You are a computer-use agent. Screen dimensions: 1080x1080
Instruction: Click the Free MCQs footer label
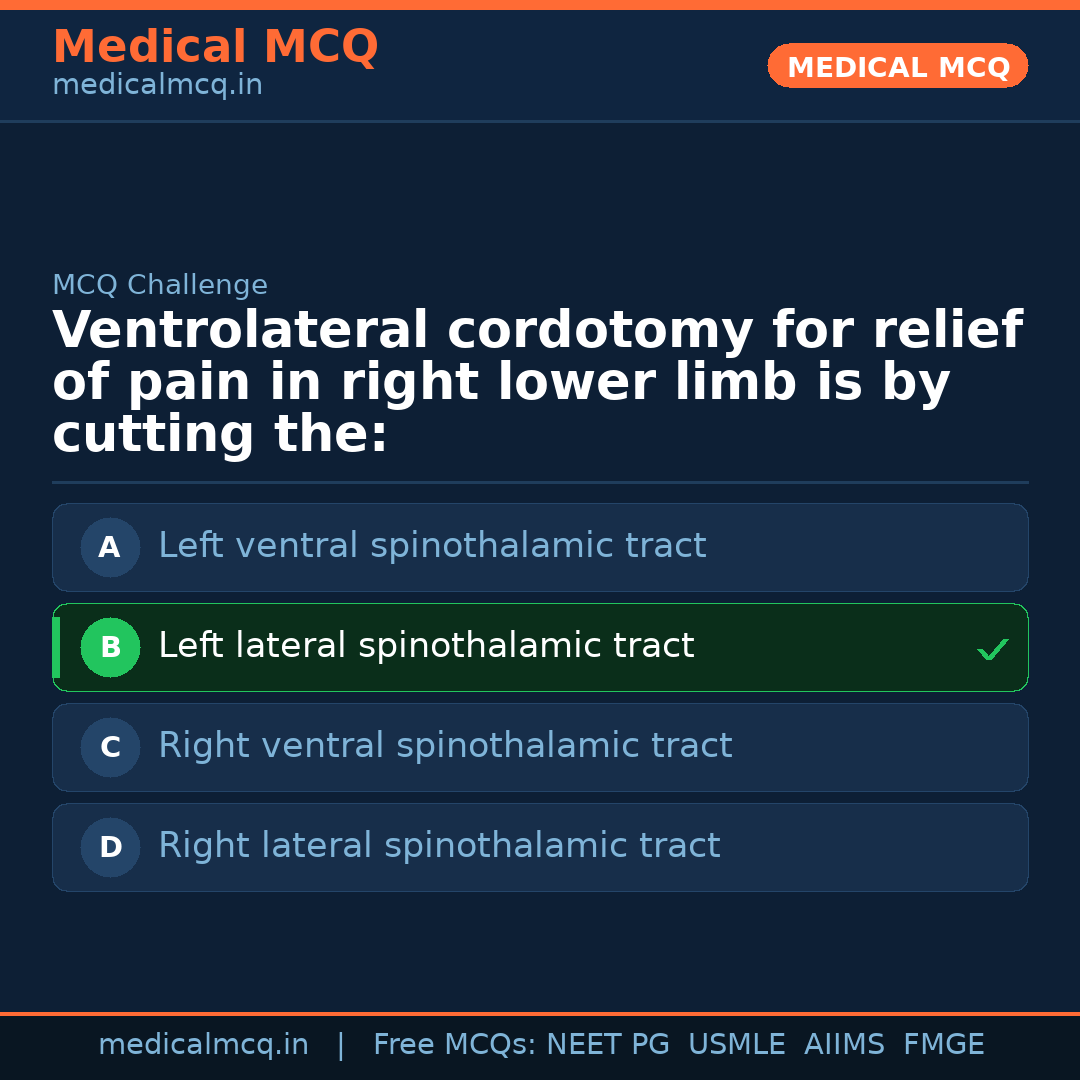[455, 1045]
